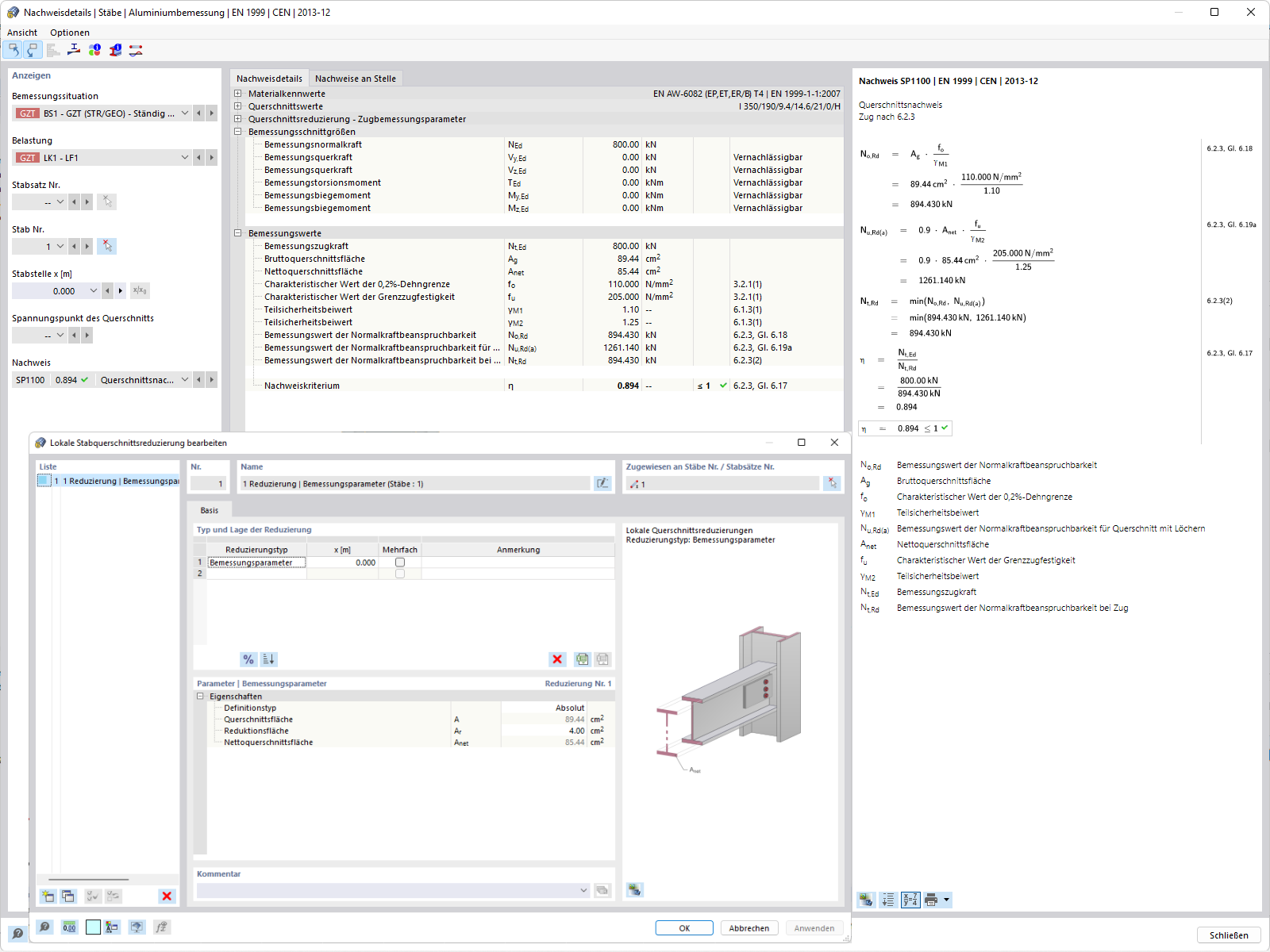Screen dimensions: 1270x952
Task: Open the printer options dropdown arrow
Action: pos(946,900)
